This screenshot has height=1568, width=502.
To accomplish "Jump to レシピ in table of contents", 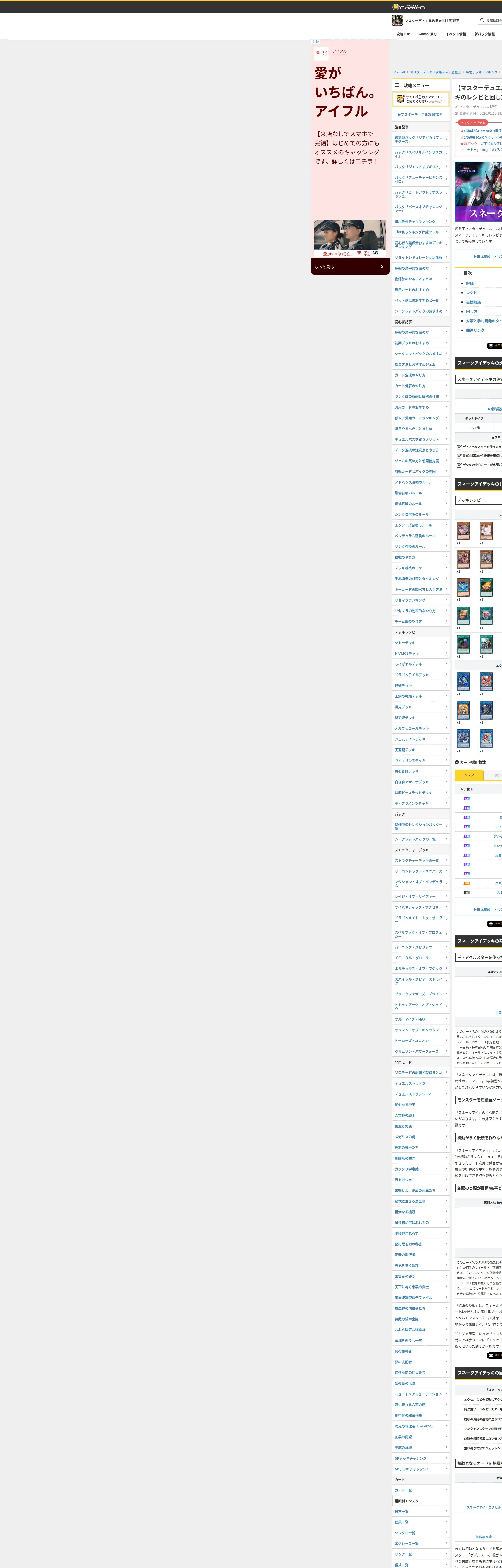I will [x=471, y=293].
